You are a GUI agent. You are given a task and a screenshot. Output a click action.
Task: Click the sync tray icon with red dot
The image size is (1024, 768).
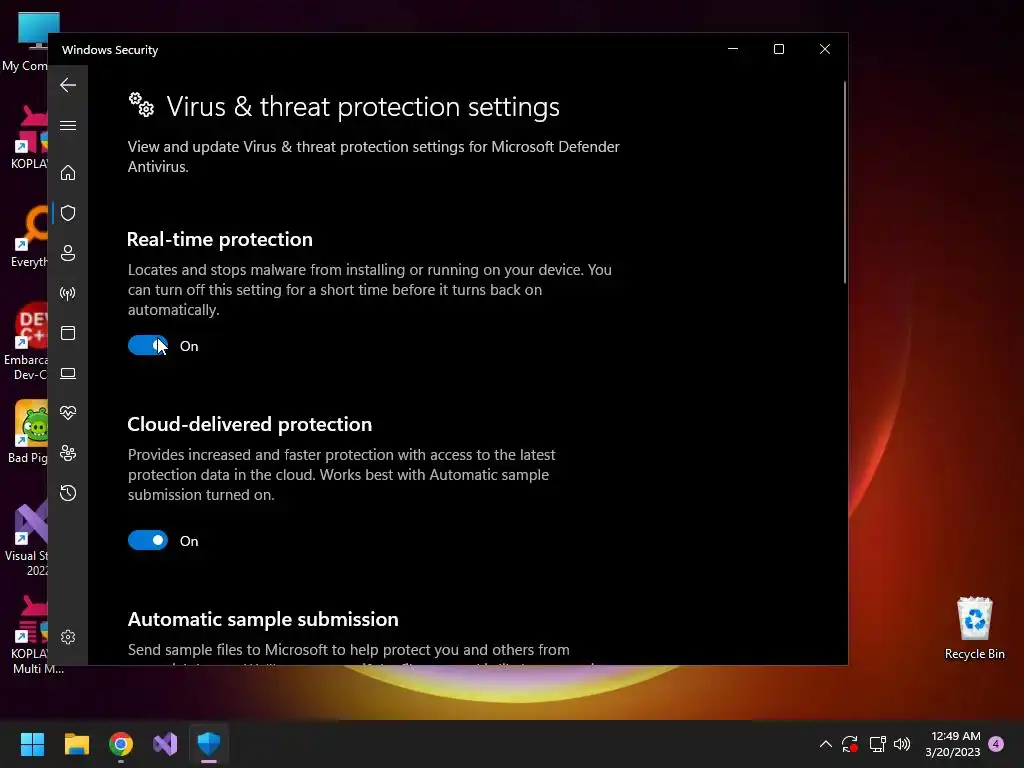[850, 744]
